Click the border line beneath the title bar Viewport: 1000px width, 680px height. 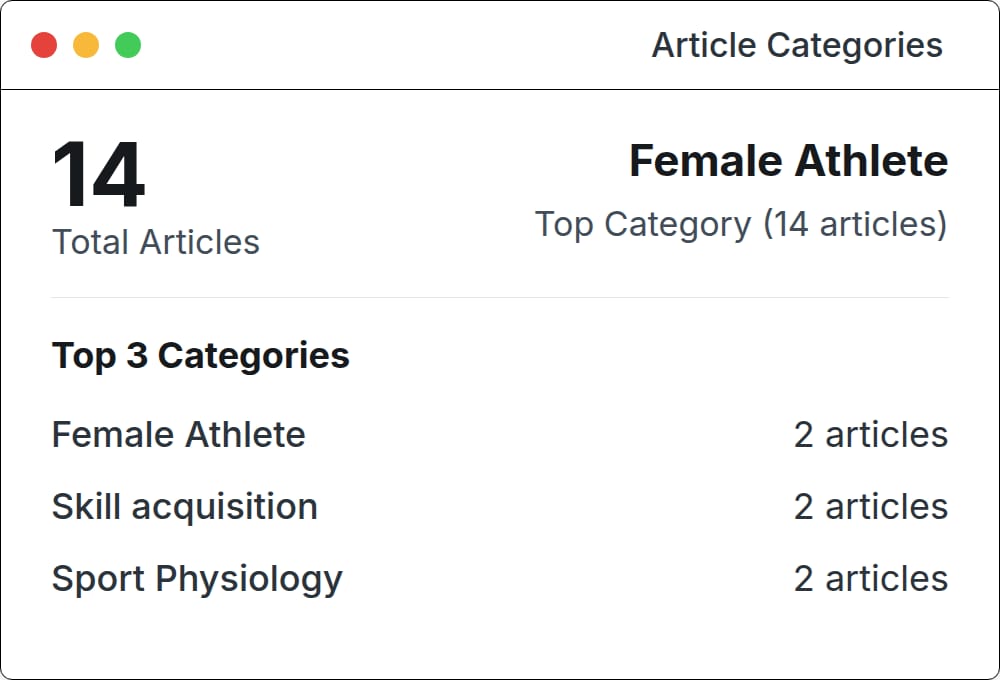point(500,90)
